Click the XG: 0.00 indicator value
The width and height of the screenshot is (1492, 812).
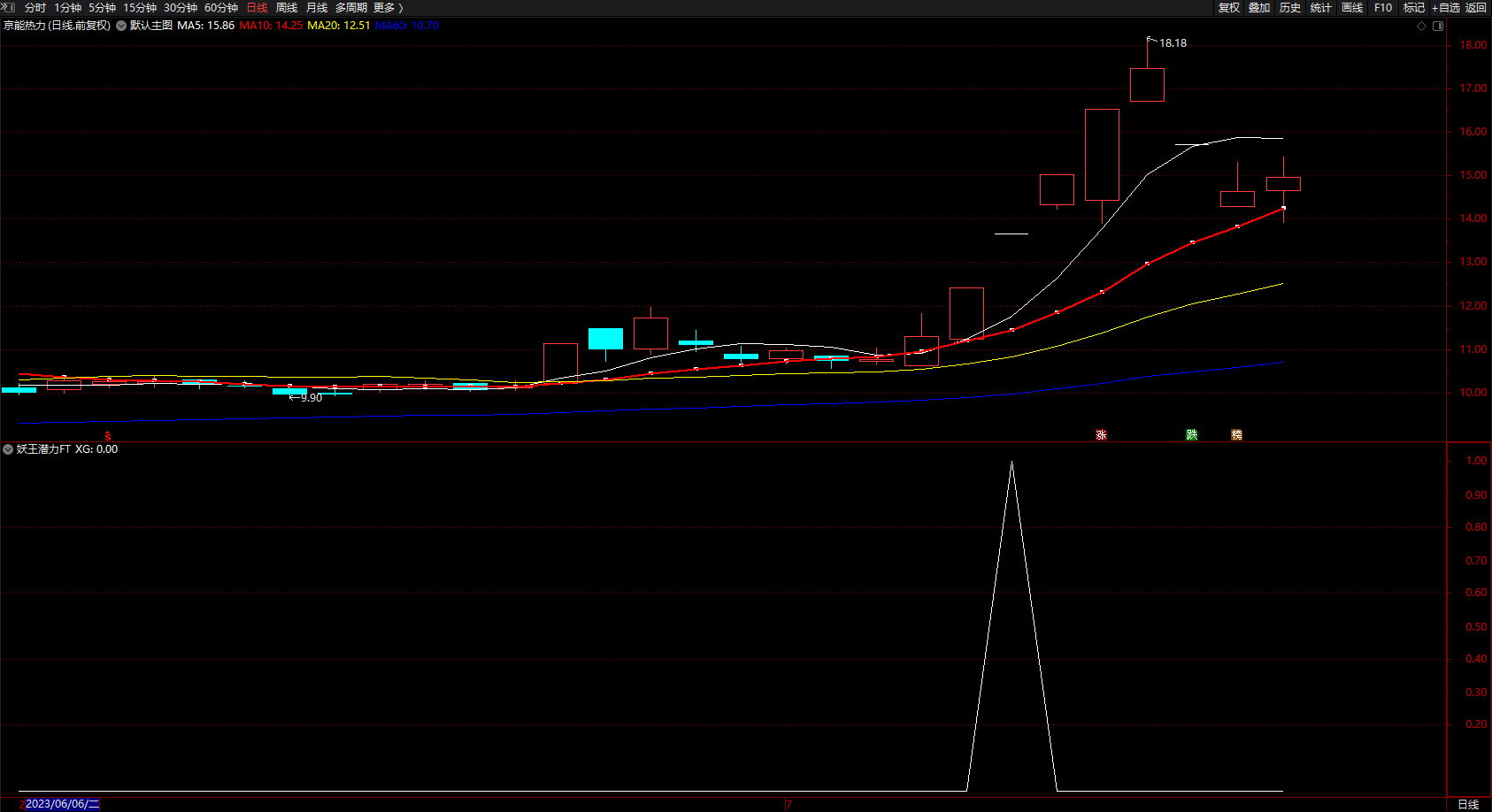pos(96,449)
